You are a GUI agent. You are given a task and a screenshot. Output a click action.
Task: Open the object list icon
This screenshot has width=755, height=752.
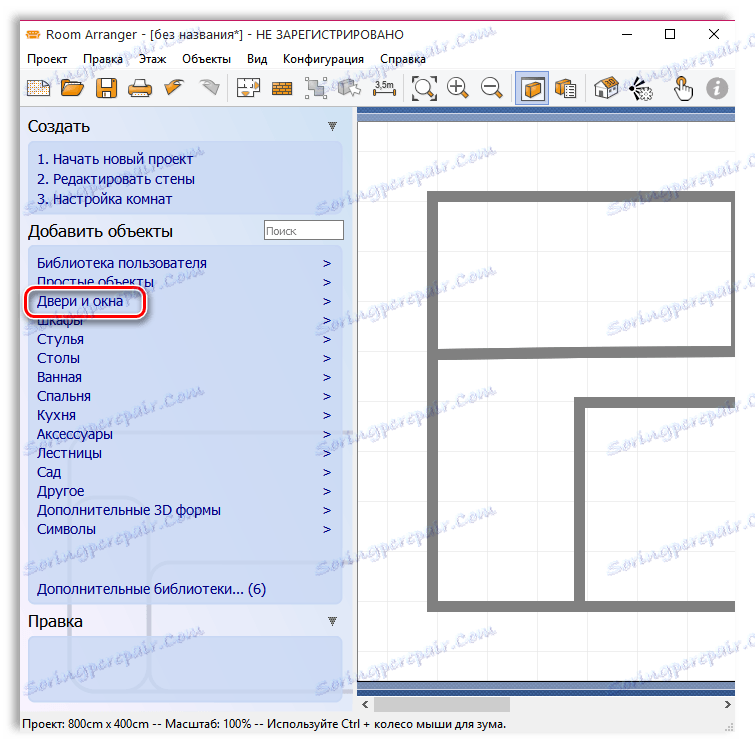566,89
